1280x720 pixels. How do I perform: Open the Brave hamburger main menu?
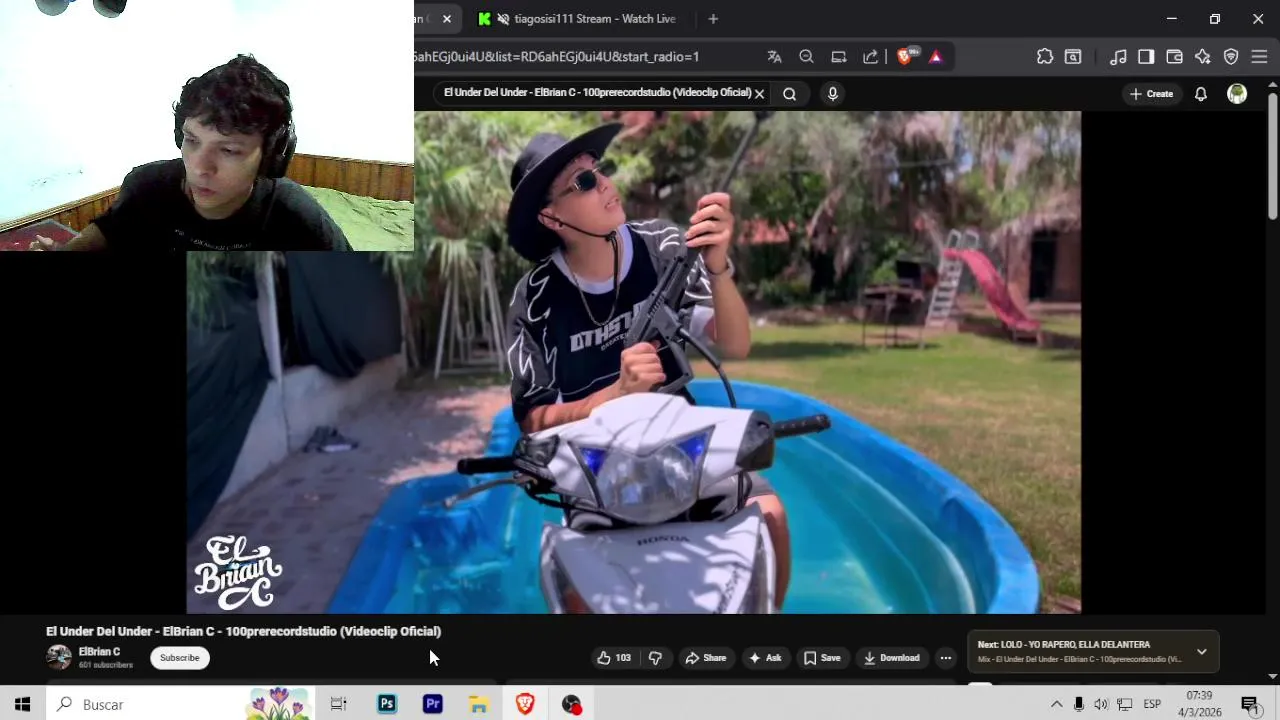(1259, 57)
